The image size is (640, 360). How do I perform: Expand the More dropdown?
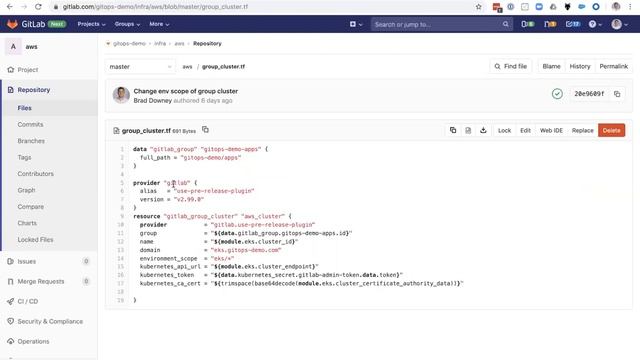click(159, 24)
